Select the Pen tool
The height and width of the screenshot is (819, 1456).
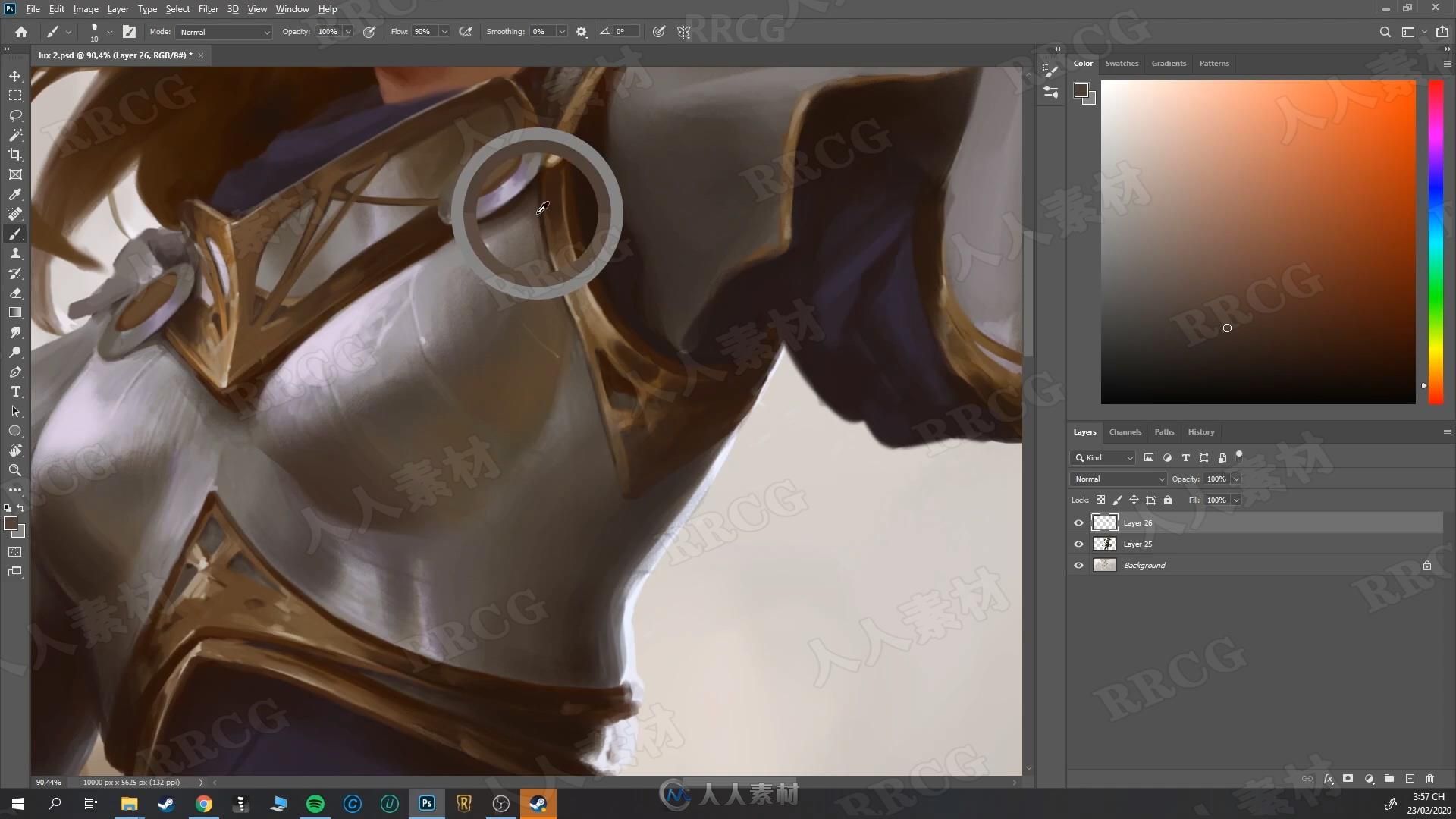click(15, 372)
